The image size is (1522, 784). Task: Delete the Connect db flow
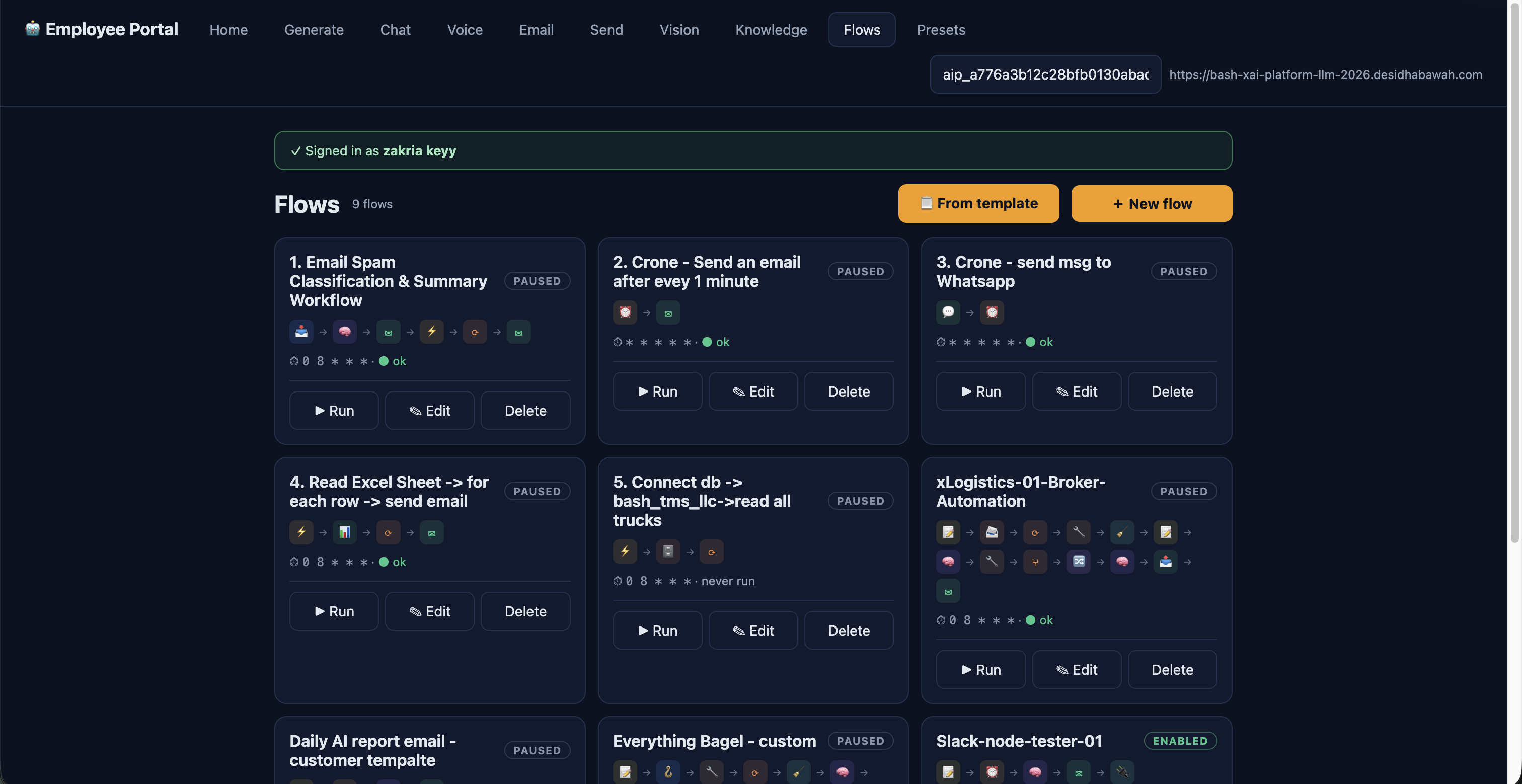[849, 631]
